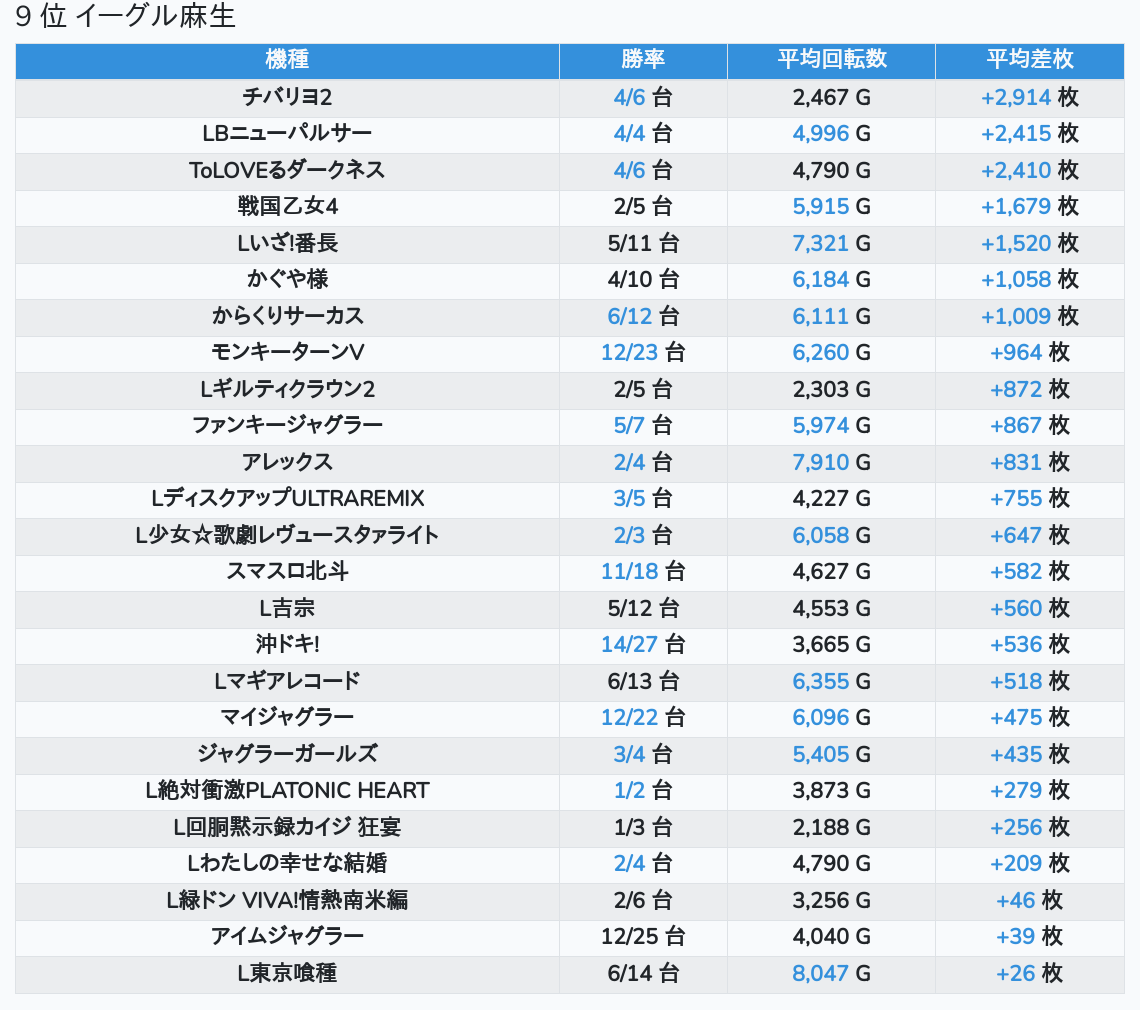Select the 戦国乙女4 machine name
The width and height of the screenshot is (1140, 1010).
click(x=287, y=207)
